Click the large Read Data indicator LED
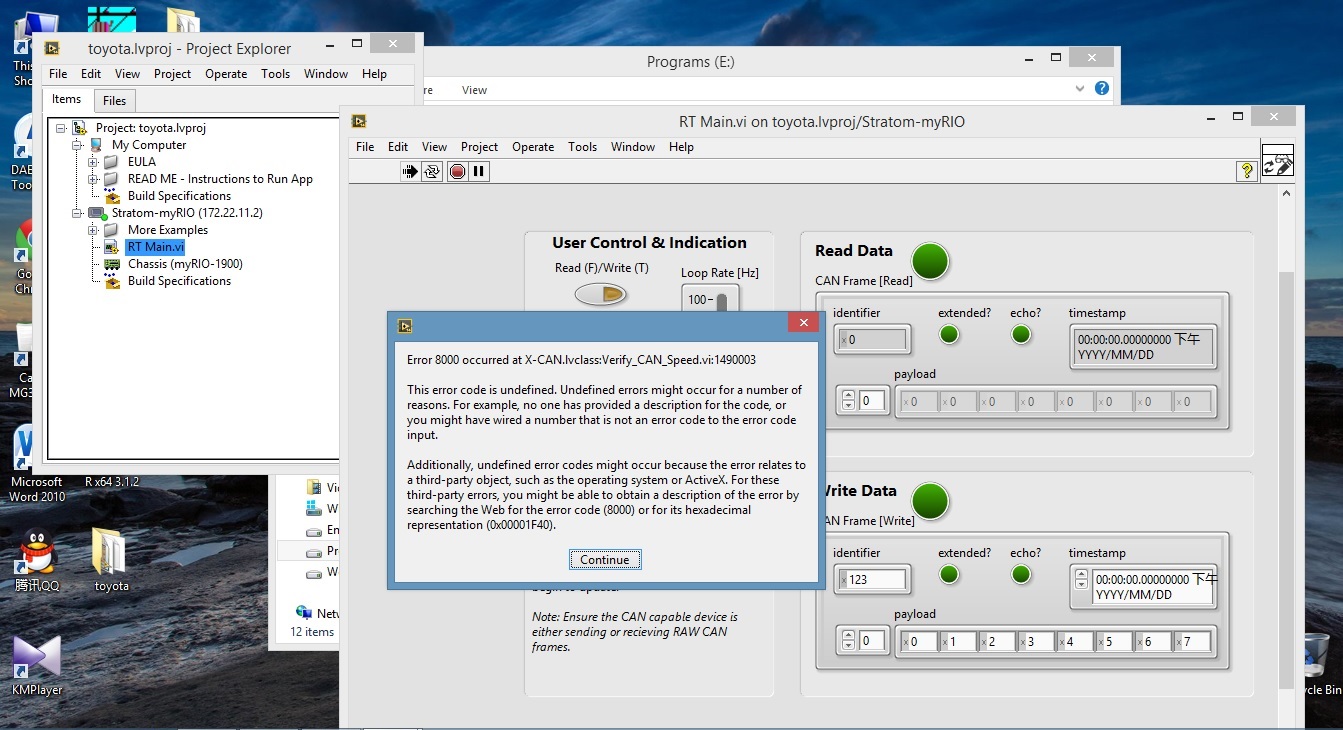The image size is (1343, 730). pyautogui.click(x=930, y=261)
